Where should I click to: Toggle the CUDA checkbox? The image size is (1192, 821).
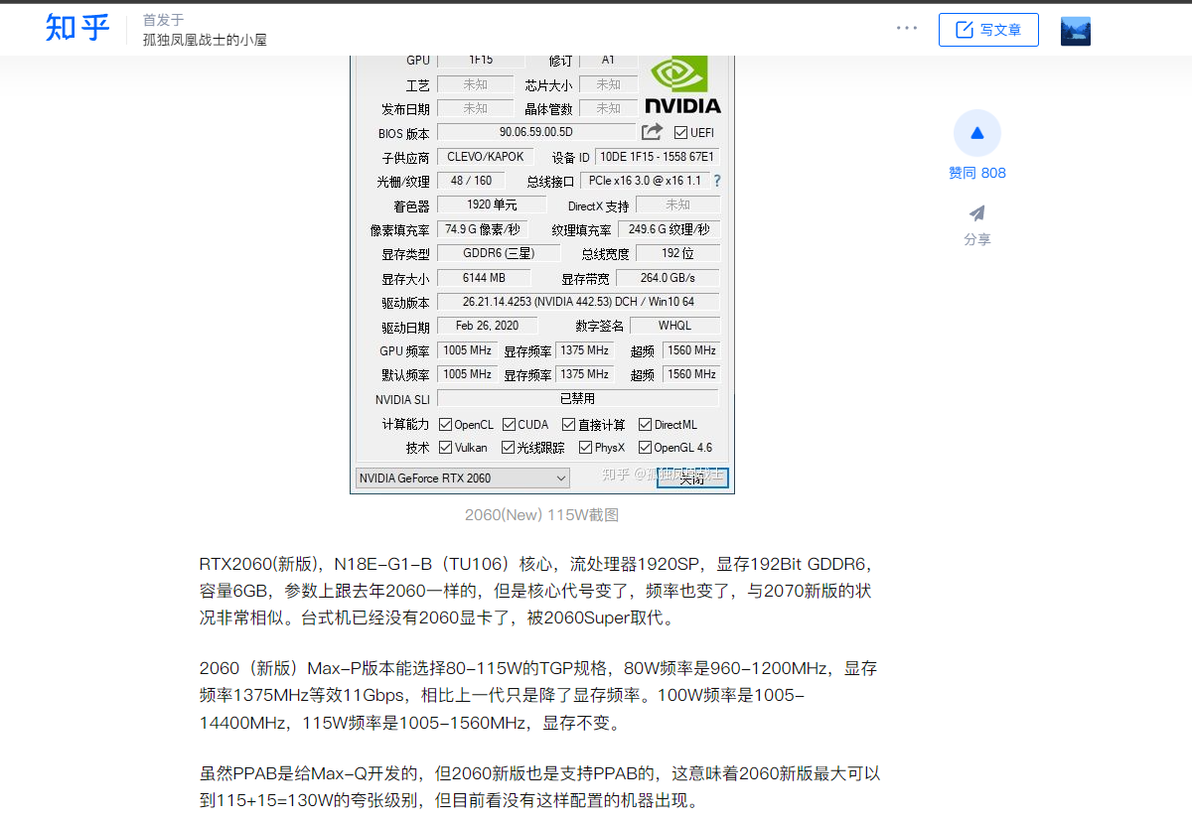[x=509, y=424]
